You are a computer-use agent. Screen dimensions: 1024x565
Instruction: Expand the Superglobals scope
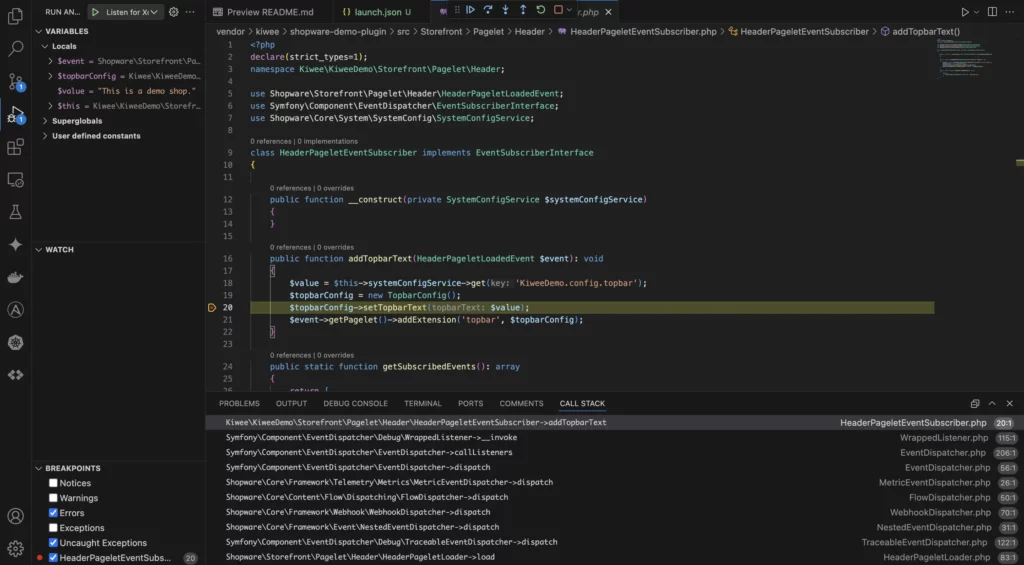(x=45, y=121)
